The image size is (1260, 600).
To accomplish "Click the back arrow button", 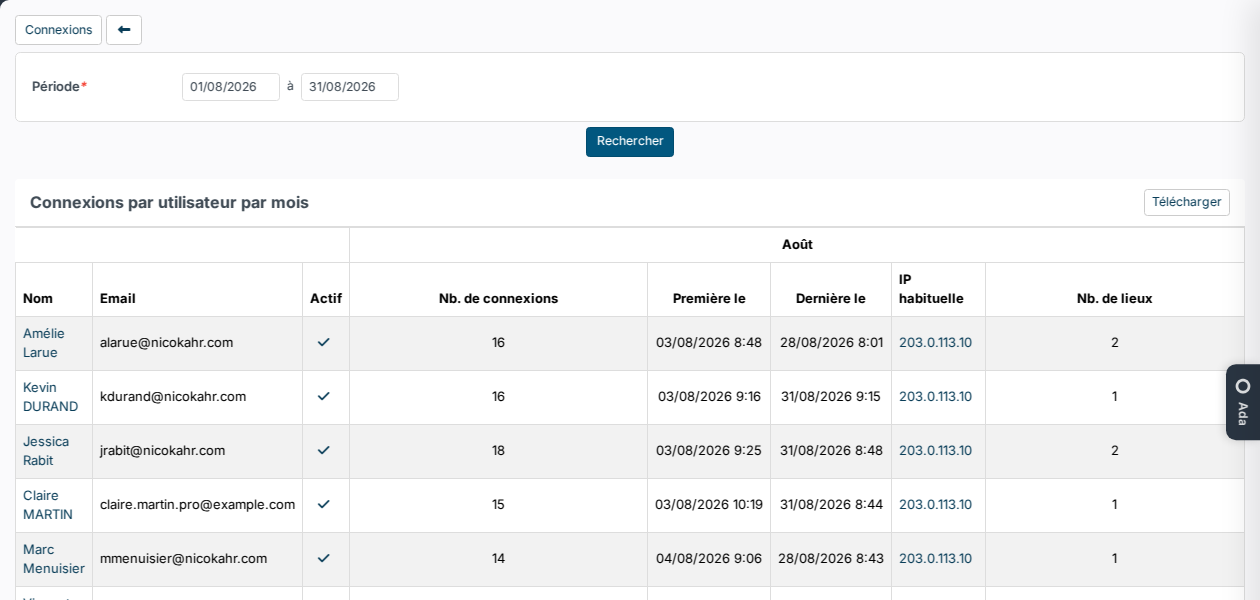I will pyautogui.click(x=124, y=30).
